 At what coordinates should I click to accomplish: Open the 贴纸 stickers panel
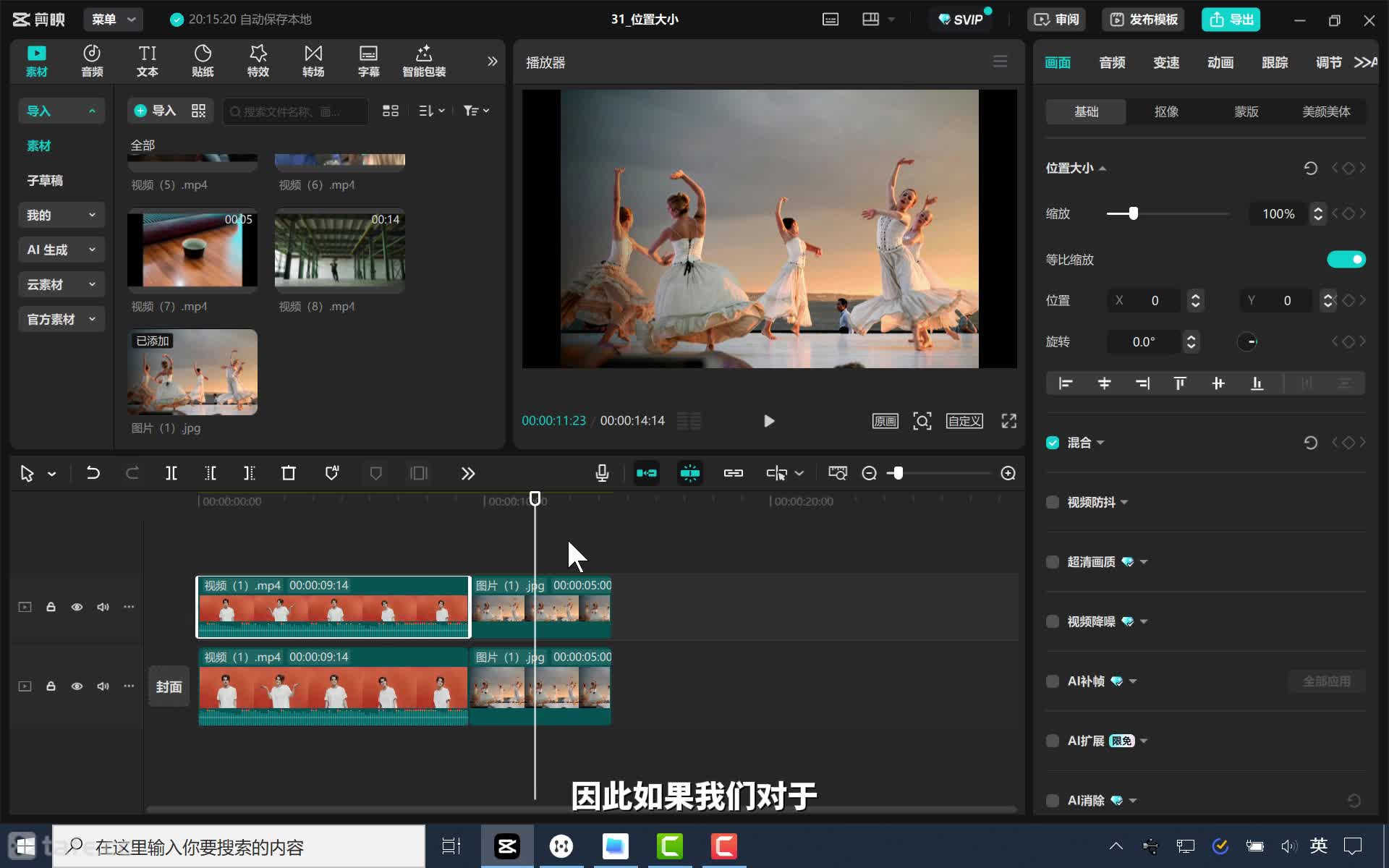coord(203,61)
